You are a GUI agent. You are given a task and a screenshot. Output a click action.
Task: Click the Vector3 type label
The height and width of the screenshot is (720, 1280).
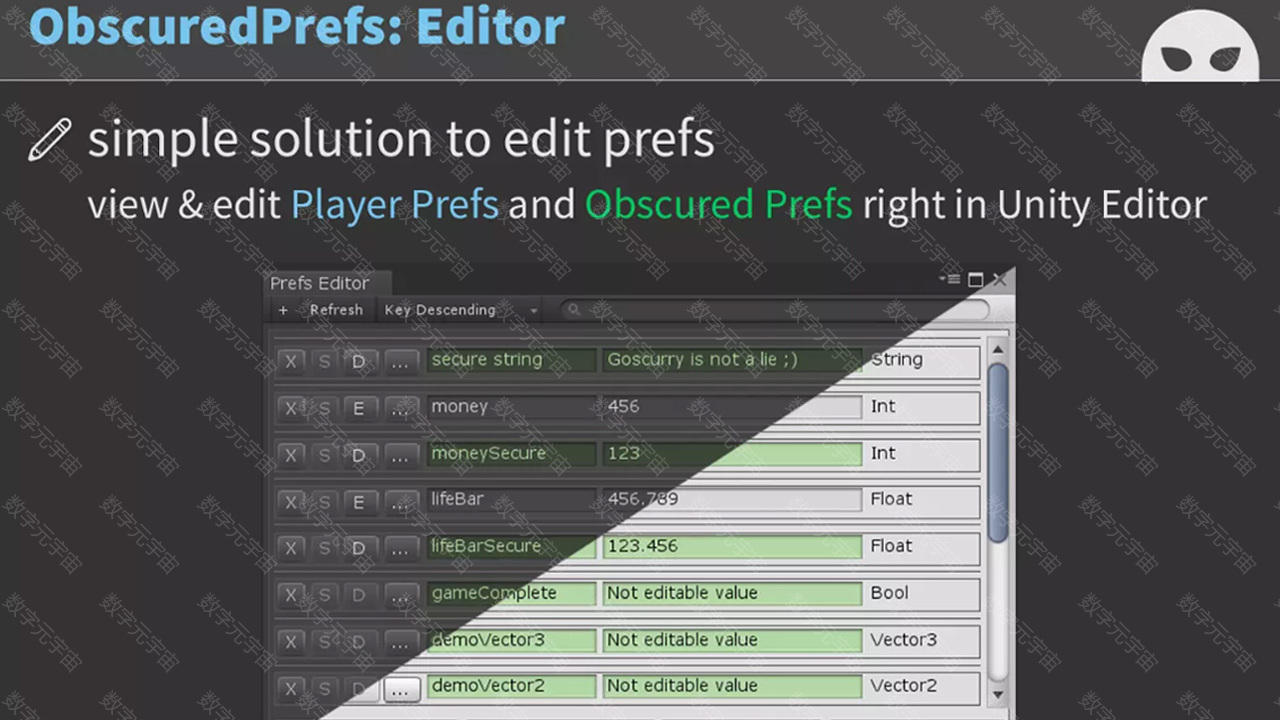pos(903,640)
